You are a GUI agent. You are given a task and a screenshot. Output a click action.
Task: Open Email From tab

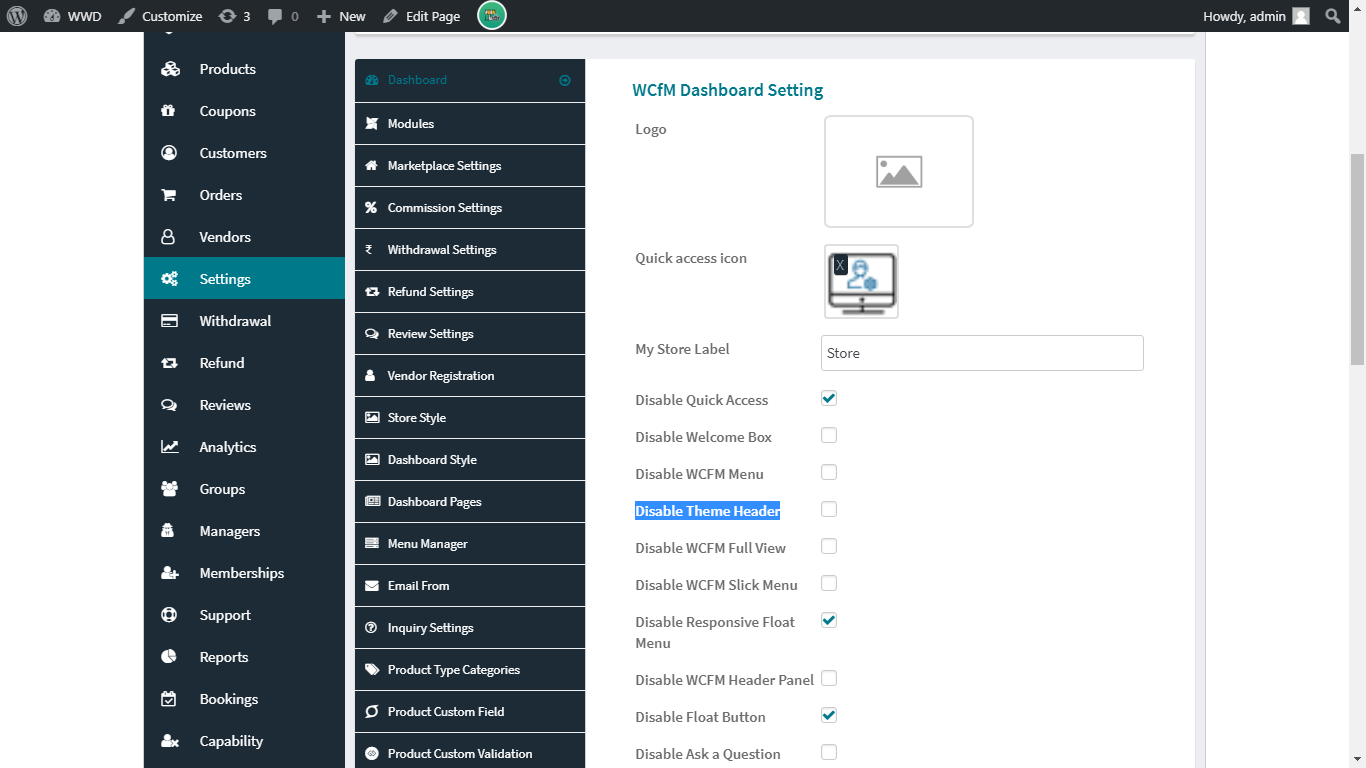(470, 585)
